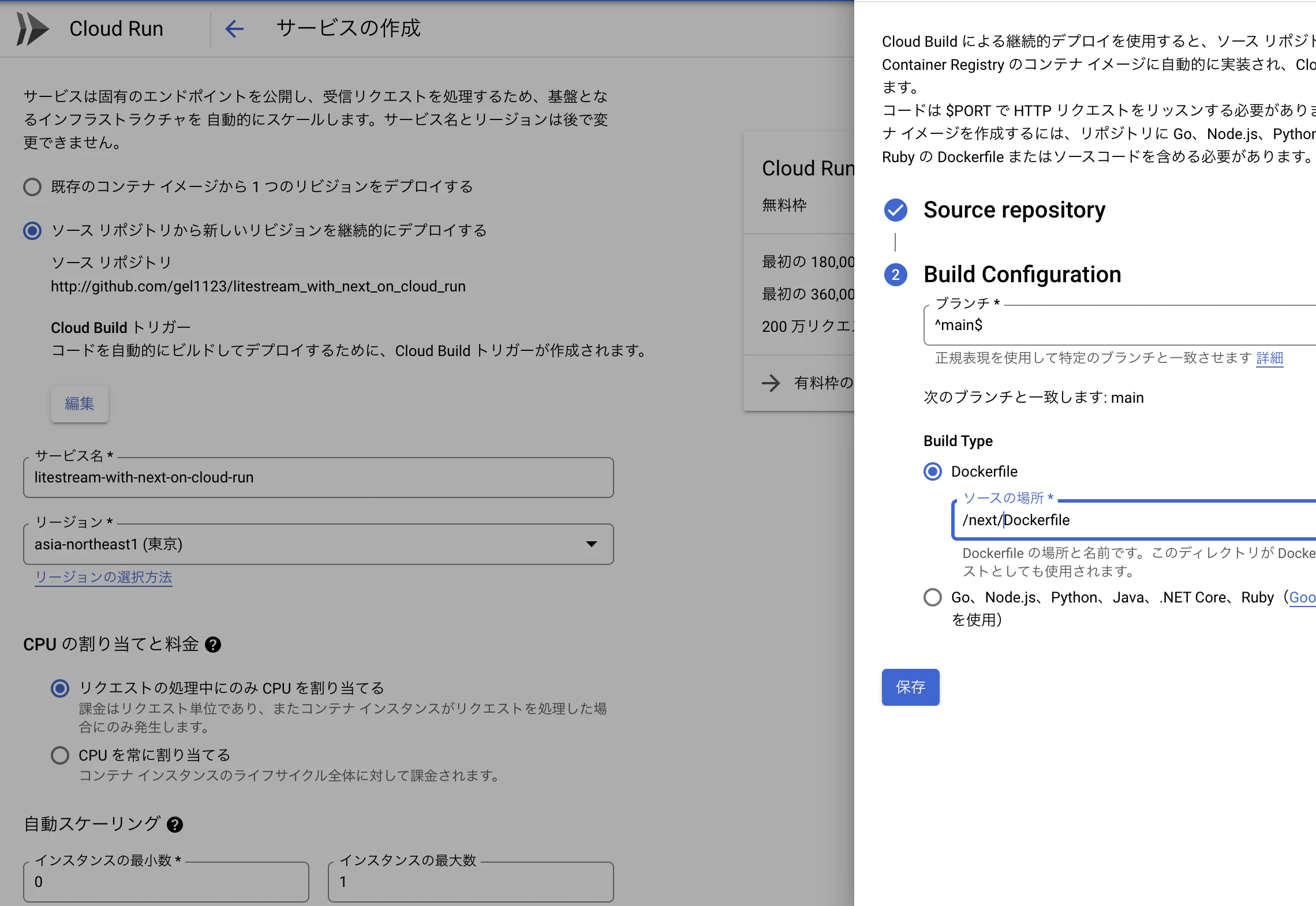
Task: Click the 編集 button
Action: [x=80, y=403]
